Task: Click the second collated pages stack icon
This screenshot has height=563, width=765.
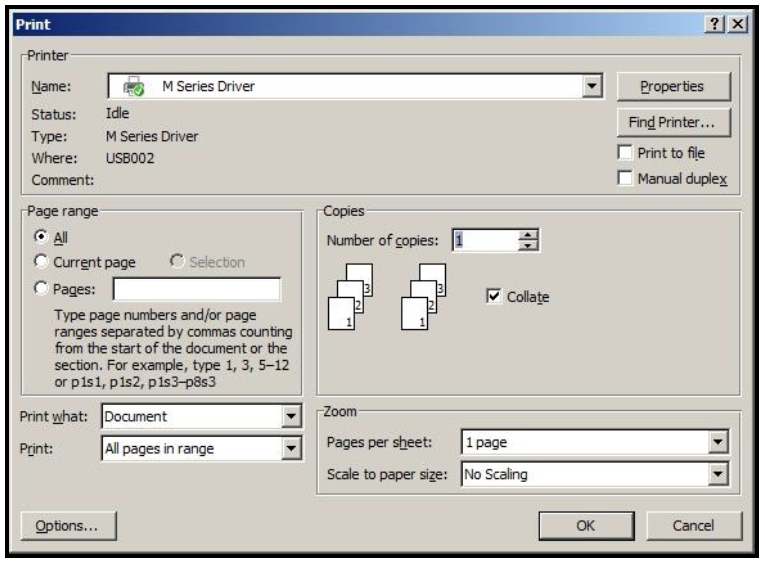Action: point(423,297)
